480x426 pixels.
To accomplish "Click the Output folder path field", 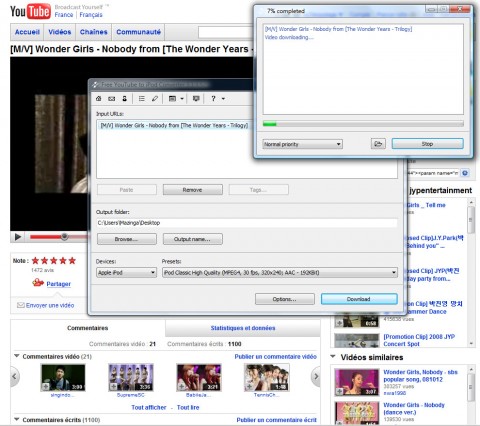I will click(247, 223).
